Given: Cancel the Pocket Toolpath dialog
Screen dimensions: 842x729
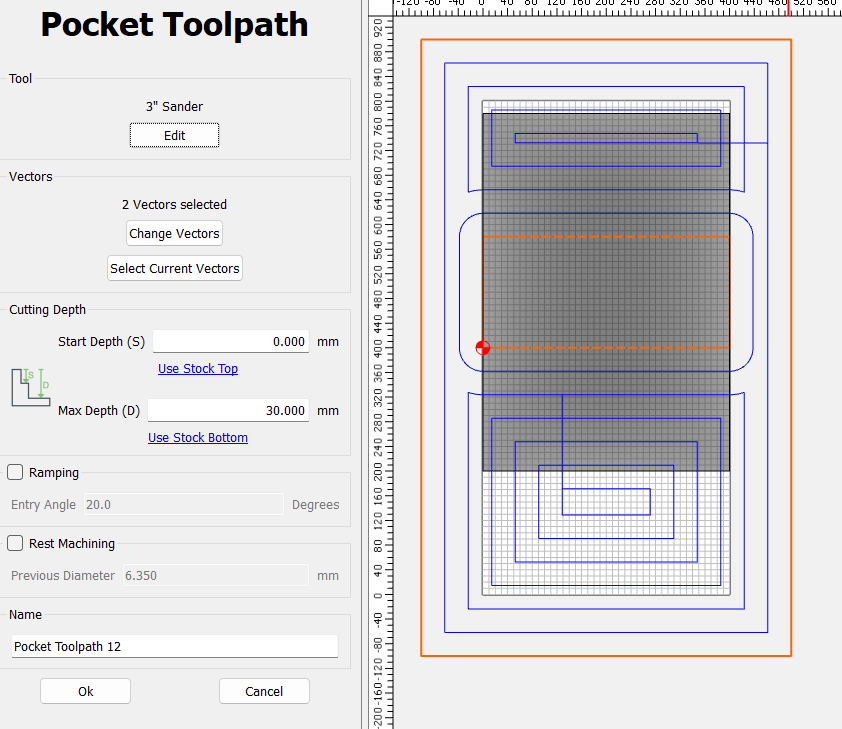Looking at the screenshot, I should pyautogui.click(x=264, y=691).
